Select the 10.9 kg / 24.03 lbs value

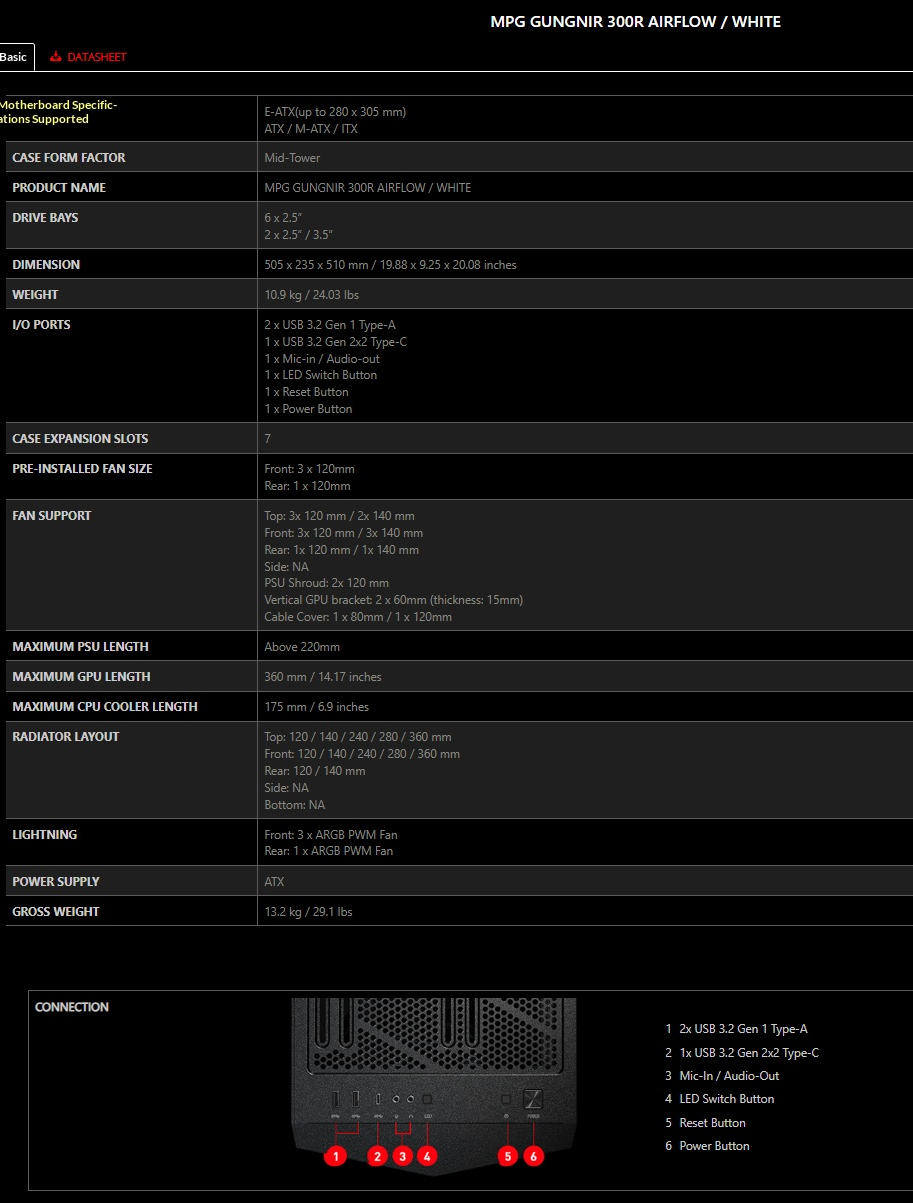tap(311, 295)
